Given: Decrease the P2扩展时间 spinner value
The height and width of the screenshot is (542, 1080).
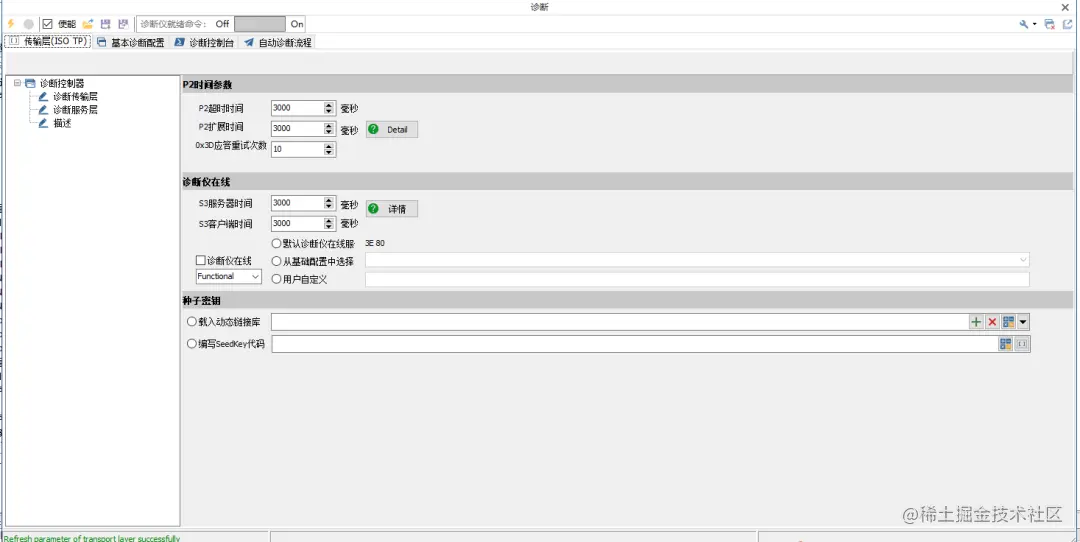Looking at the screenshot, I should coord(329,132).
